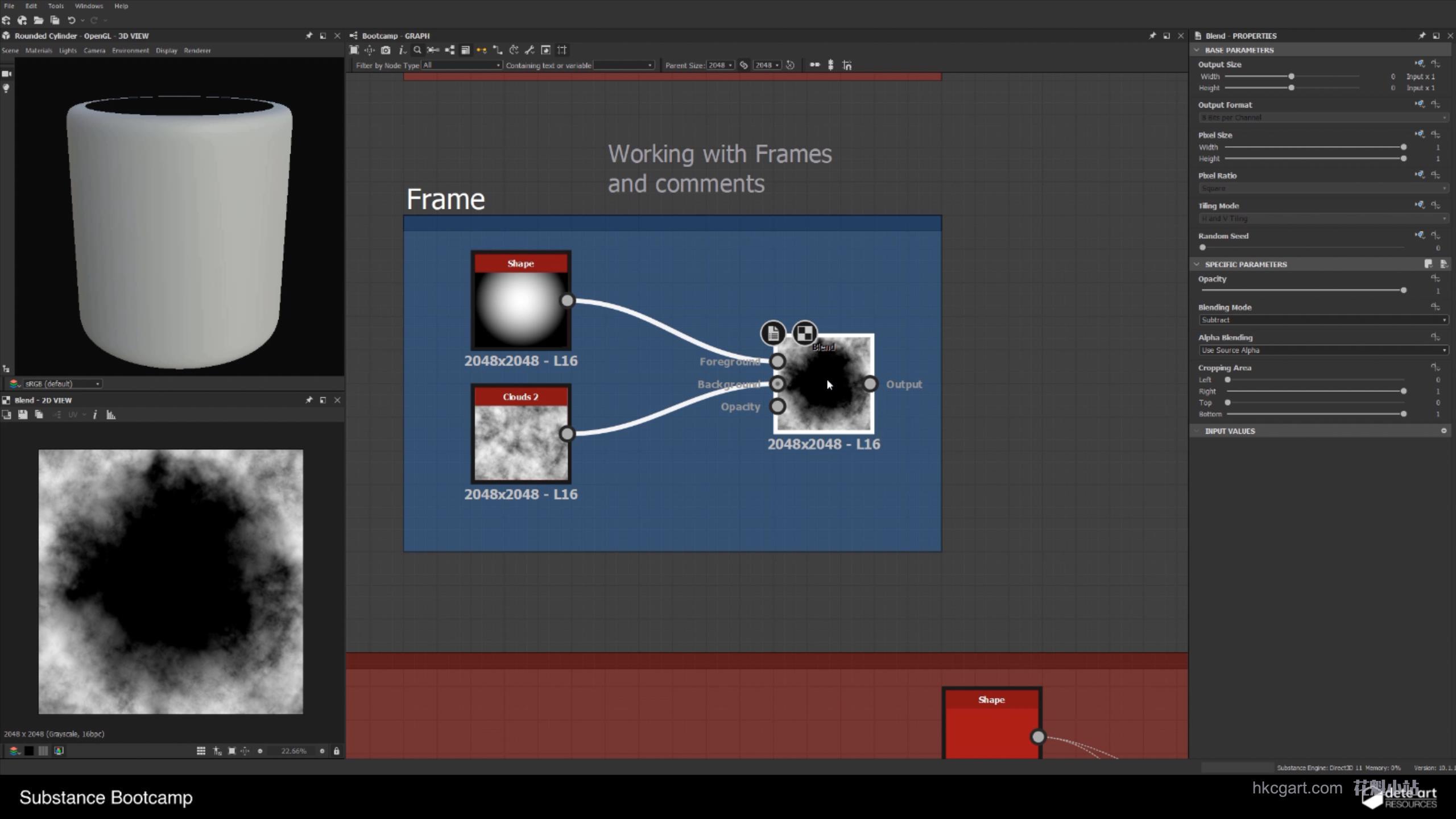Click the chain link icon between Parent Size values
This screenshot has height=819, width=1456.
(743, 65)
